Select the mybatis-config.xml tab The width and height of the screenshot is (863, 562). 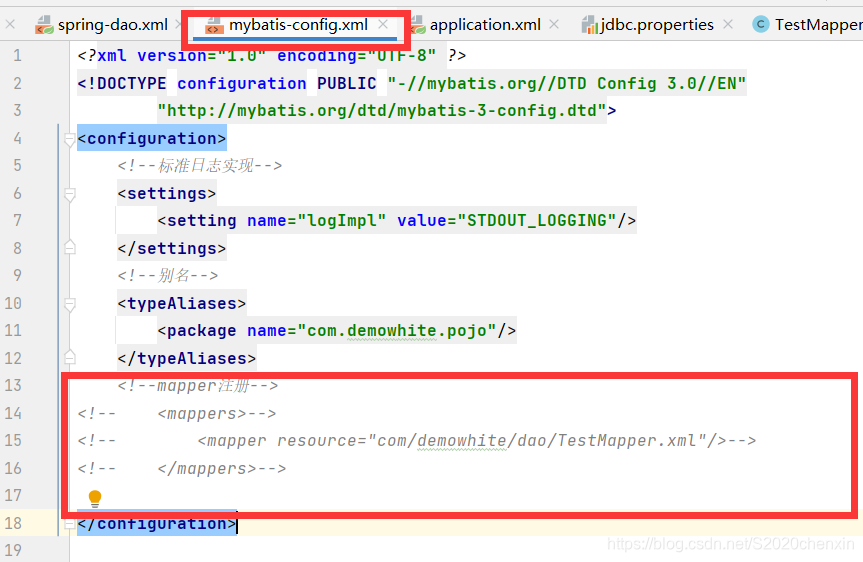coord(298,25)
